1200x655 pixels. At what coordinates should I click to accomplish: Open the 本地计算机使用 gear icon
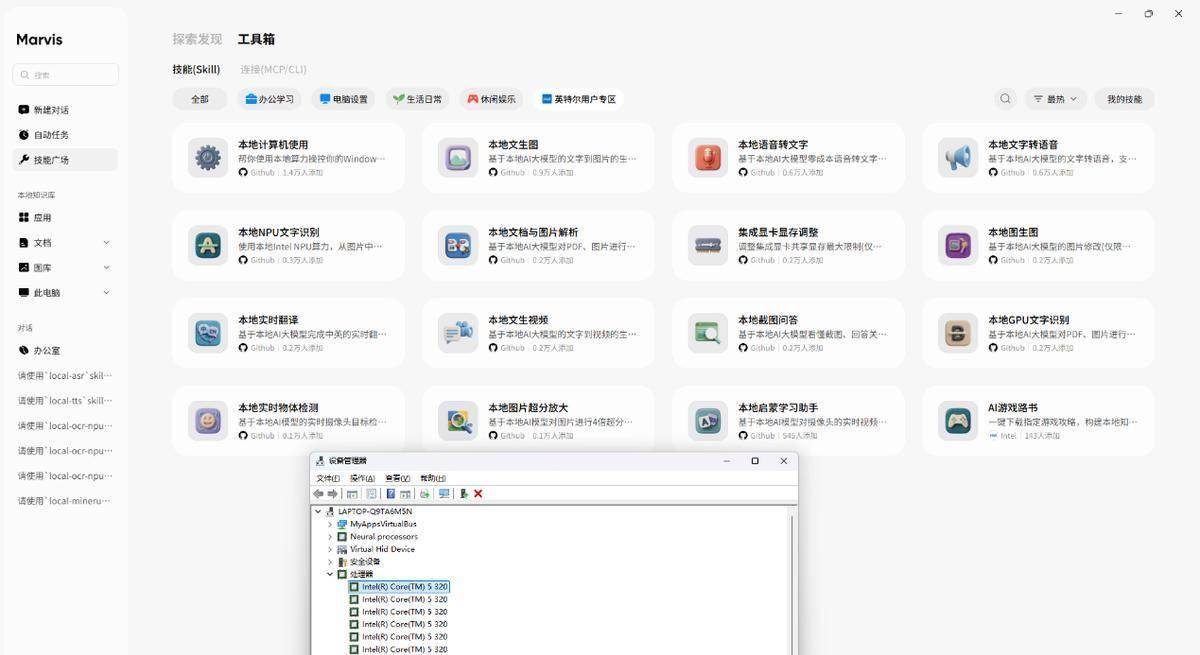click(208, 158)
